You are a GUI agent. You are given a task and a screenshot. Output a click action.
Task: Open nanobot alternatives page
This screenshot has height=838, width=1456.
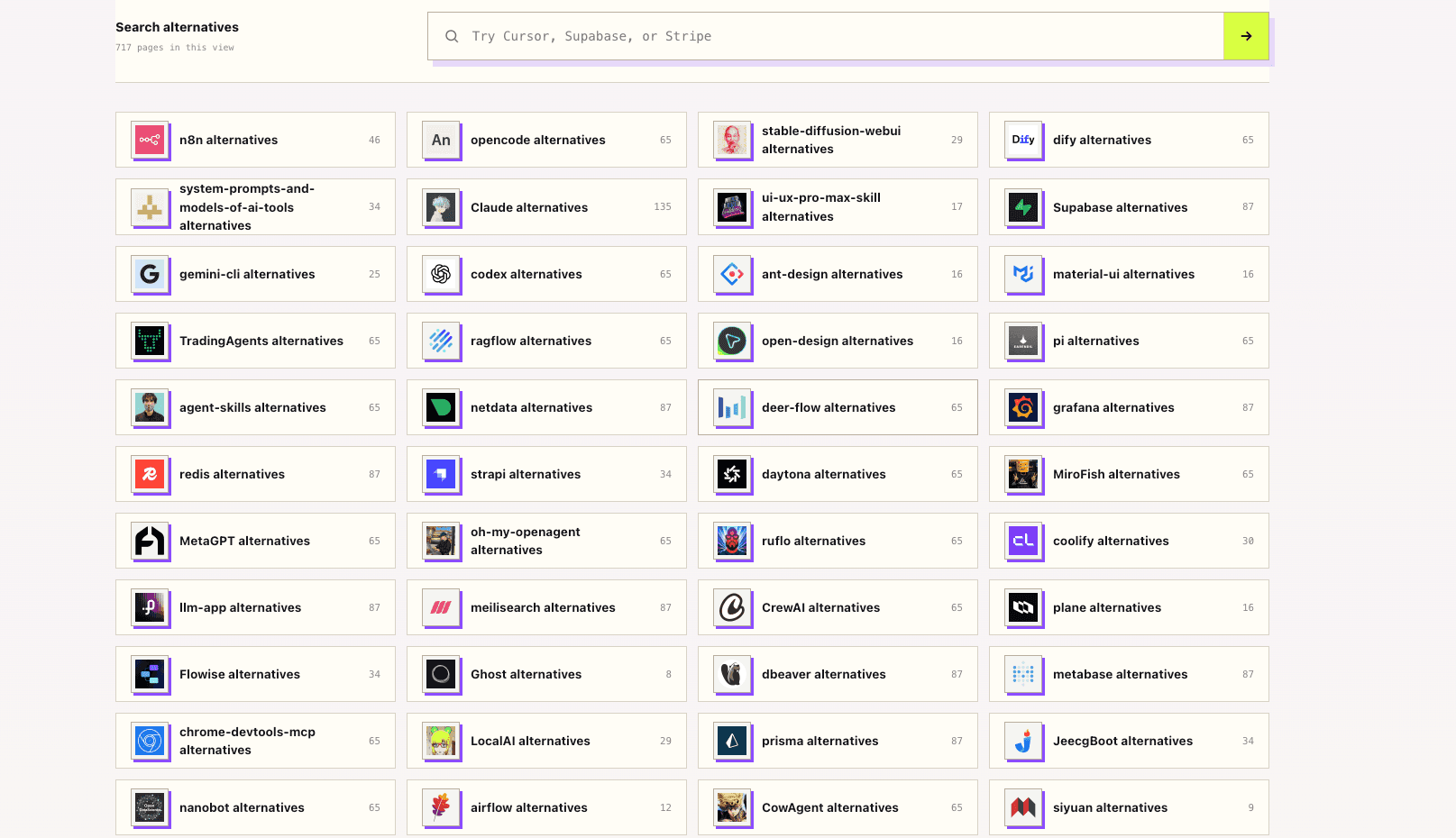[x=255, y=807]
